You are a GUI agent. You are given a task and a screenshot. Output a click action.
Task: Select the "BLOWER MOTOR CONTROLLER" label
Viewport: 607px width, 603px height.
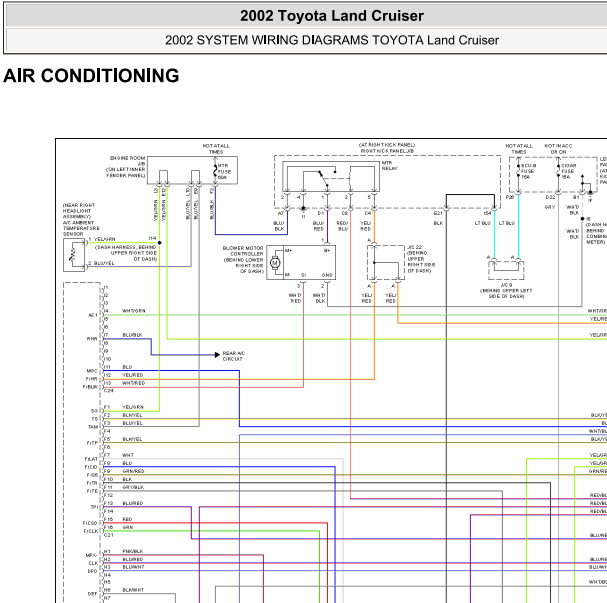click(x=243, y=251)
